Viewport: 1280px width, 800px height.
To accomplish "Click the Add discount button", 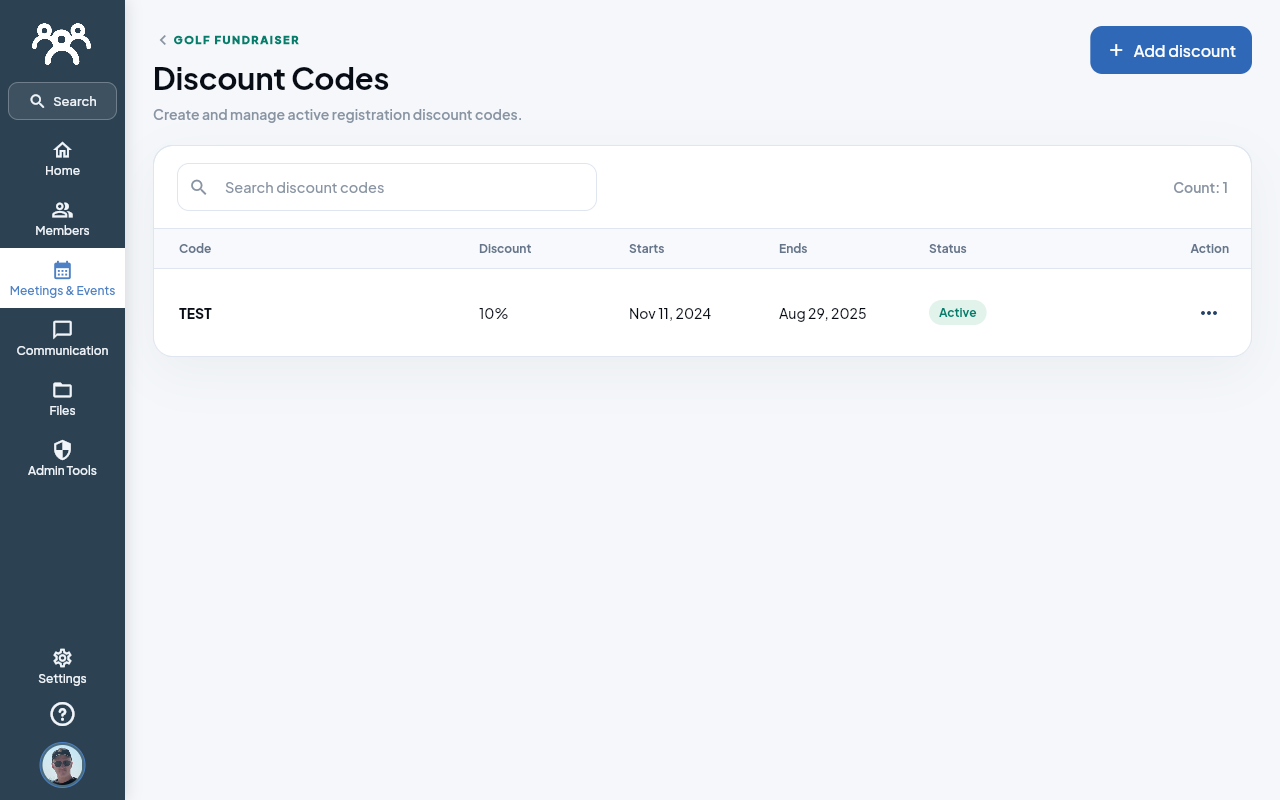I will point(1171,50).
